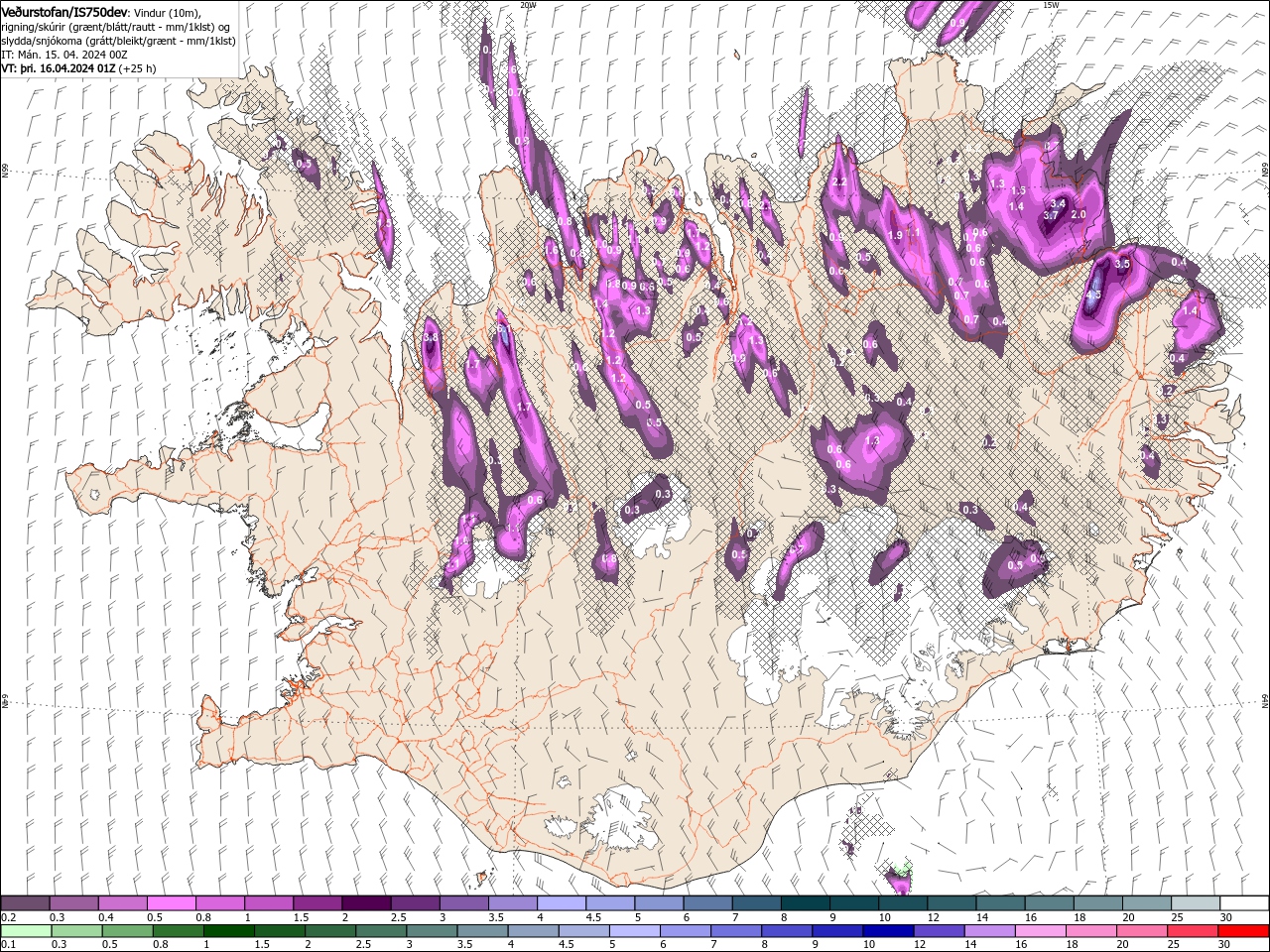
Task: Select the 5–6 swatch in upper legend row
Action: (658, 903)
